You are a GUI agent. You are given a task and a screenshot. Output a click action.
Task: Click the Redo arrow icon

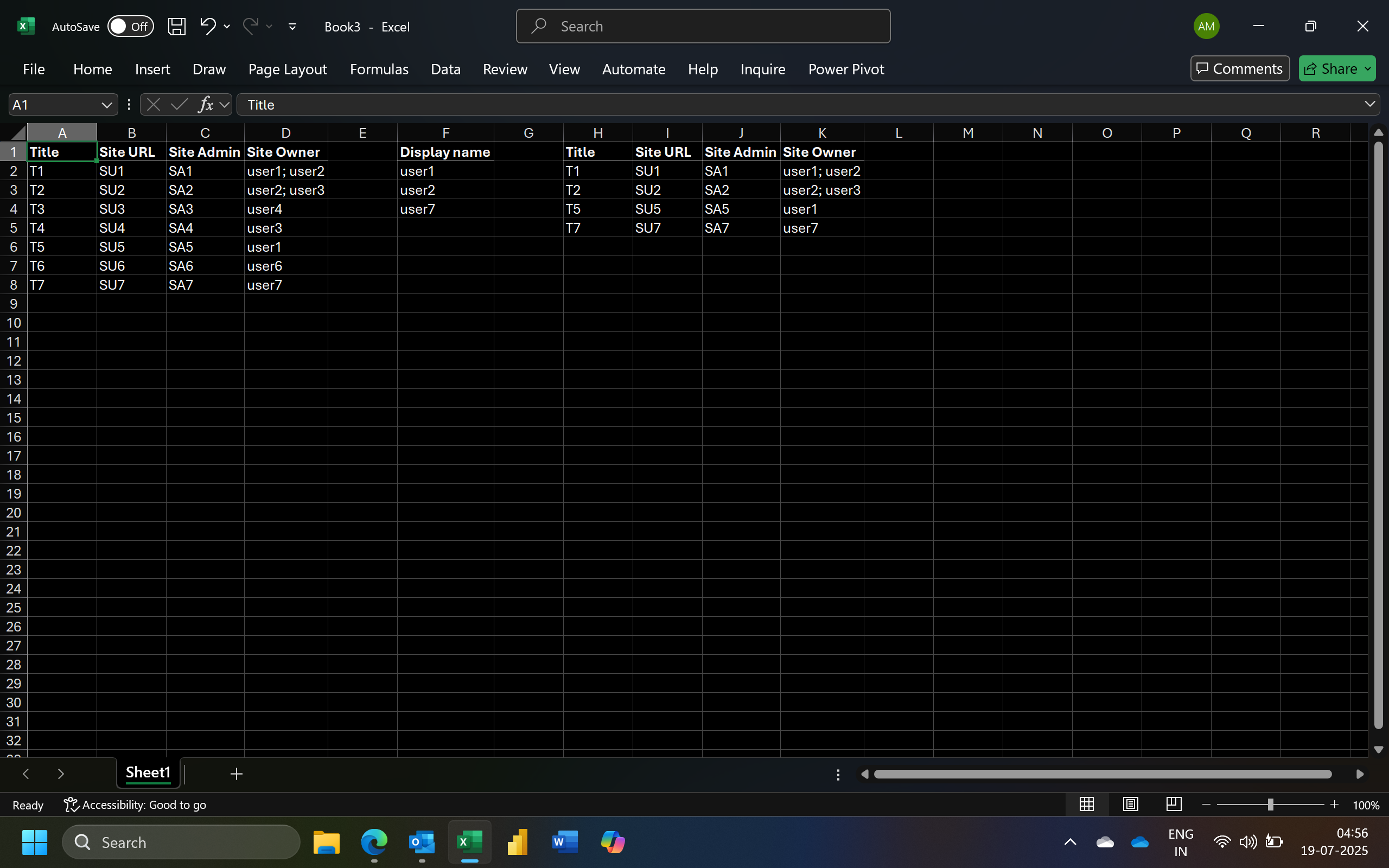click(250, 26)
